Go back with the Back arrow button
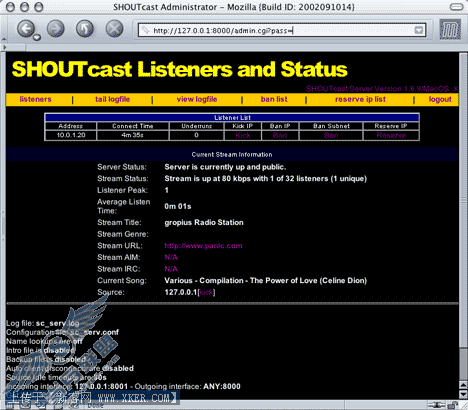The image size is (468, 410). click(x=26, y=28)
